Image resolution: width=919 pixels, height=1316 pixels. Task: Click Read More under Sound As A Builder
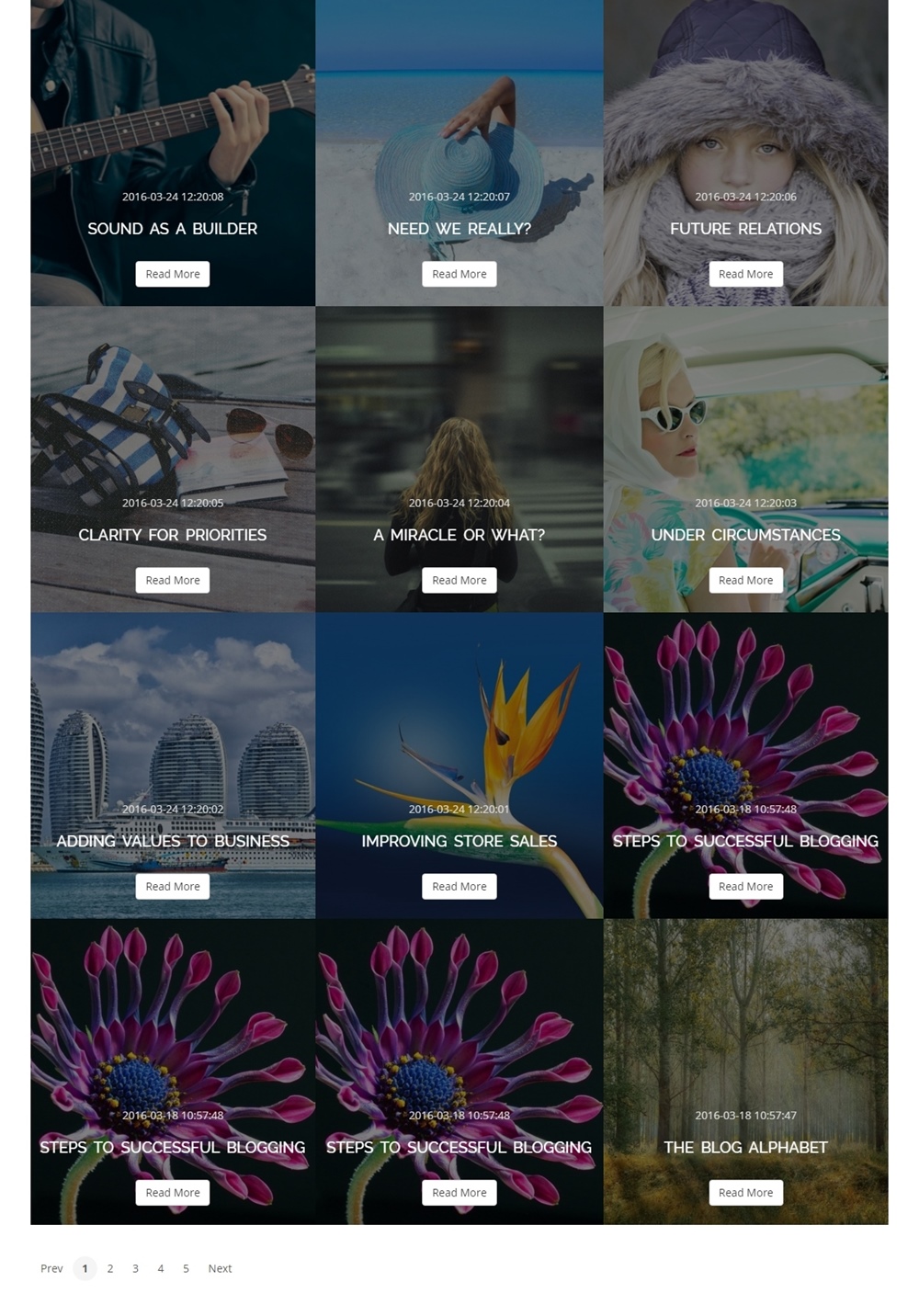[x=173, y=274]
